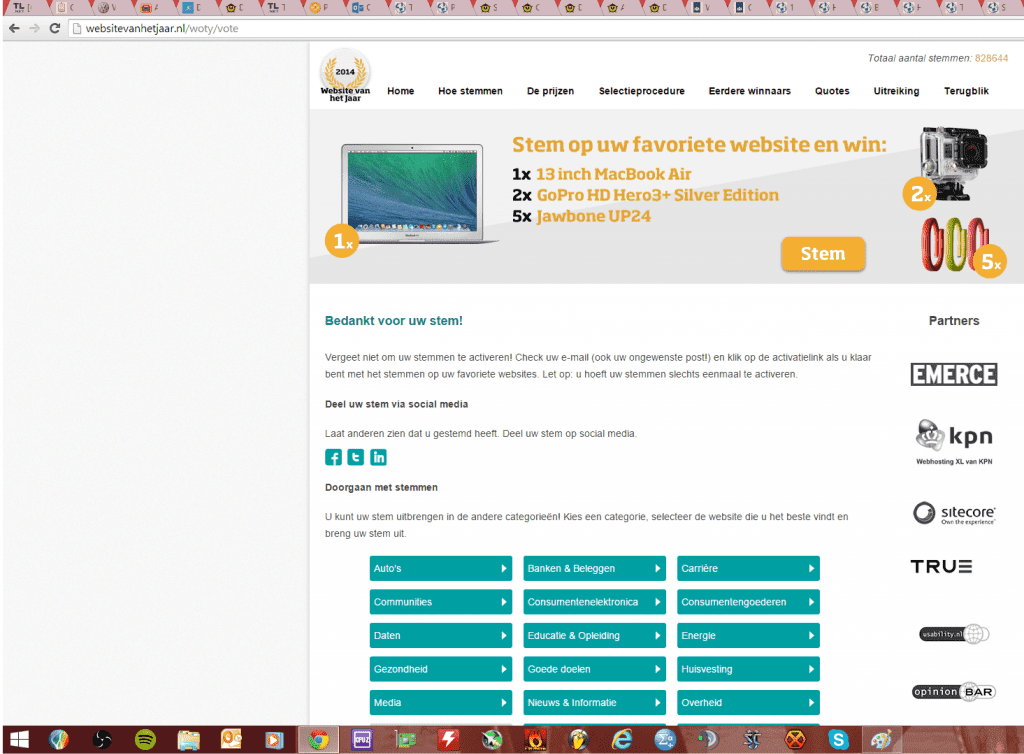Expand the Energie category
Screen dimensions: 1024x754
click(748, 636)
